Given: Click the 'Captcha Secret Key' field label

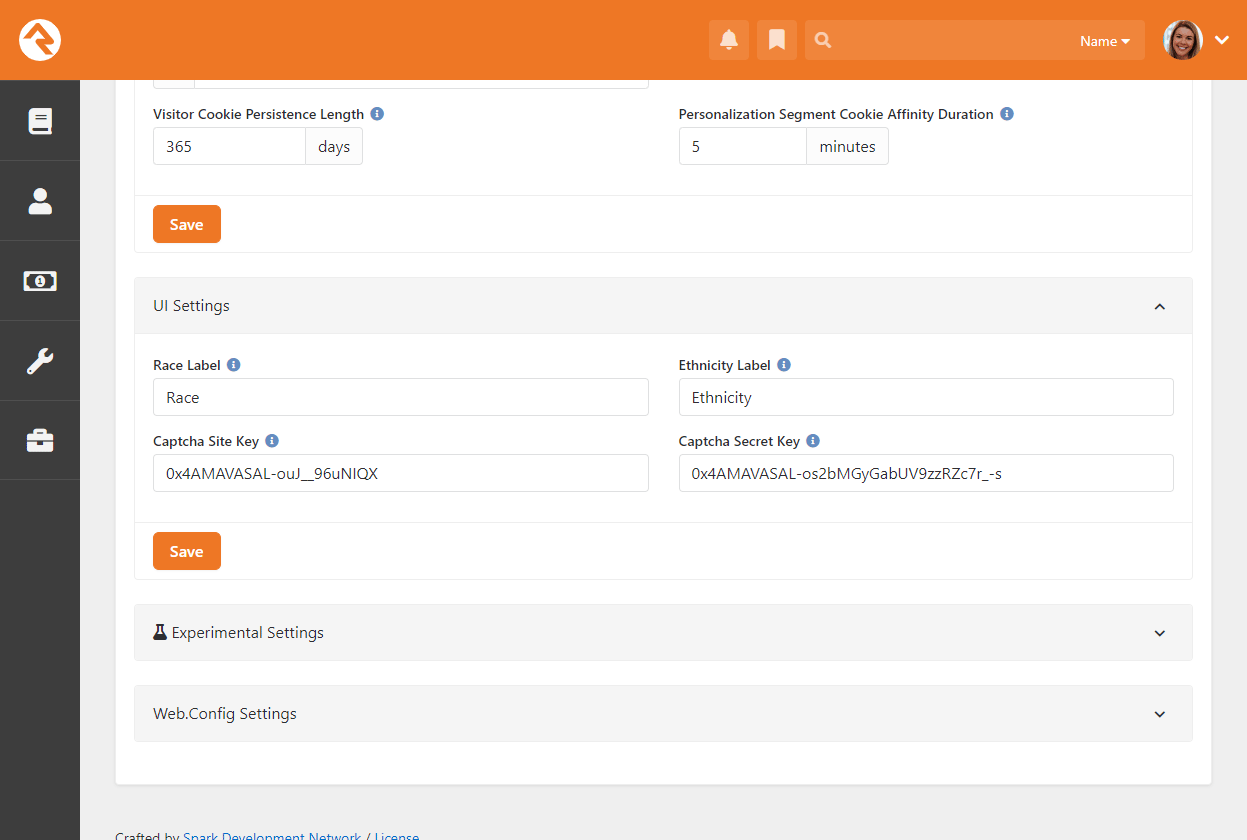Looking at the screenshot, I should tap(739, 441).
